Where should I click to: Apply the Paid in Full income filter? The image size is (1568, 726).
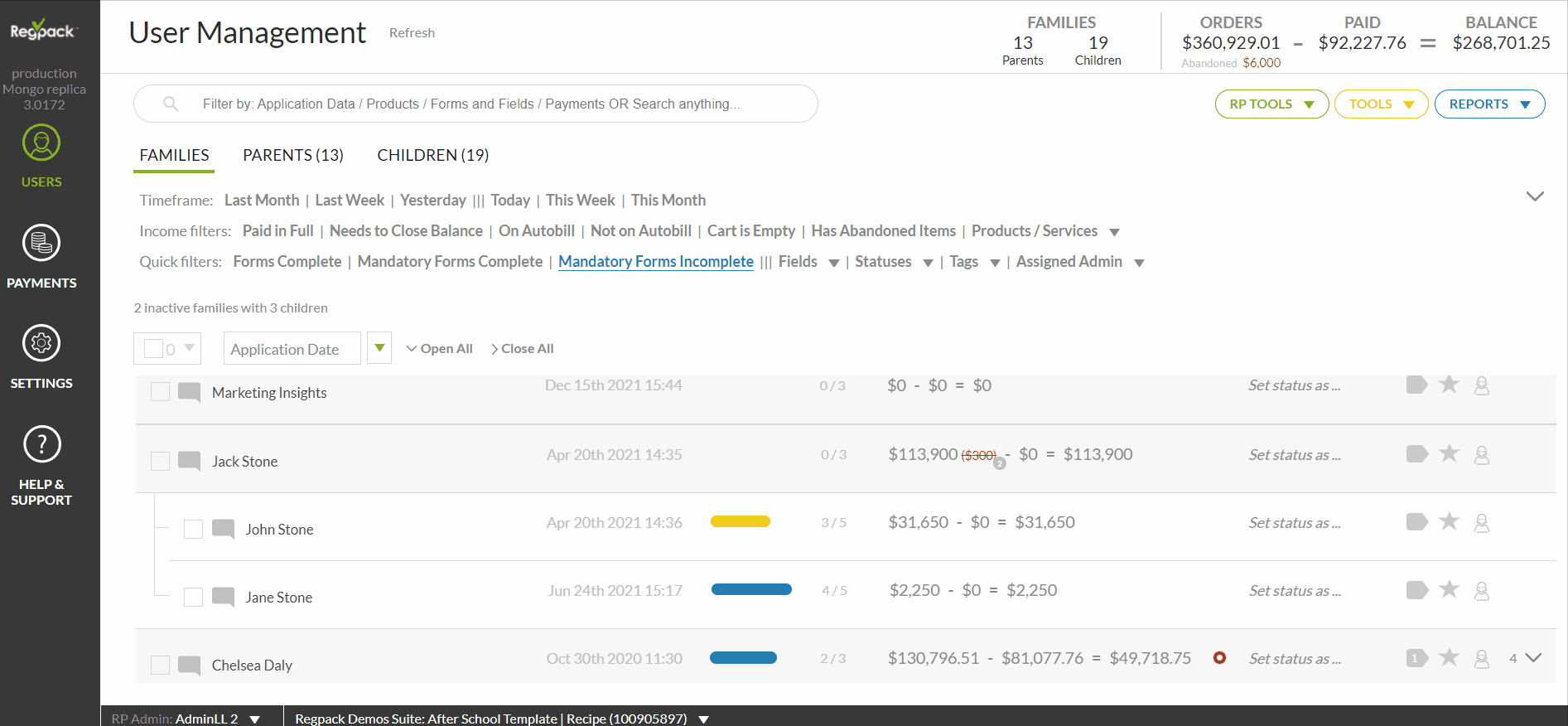point(278,231)
